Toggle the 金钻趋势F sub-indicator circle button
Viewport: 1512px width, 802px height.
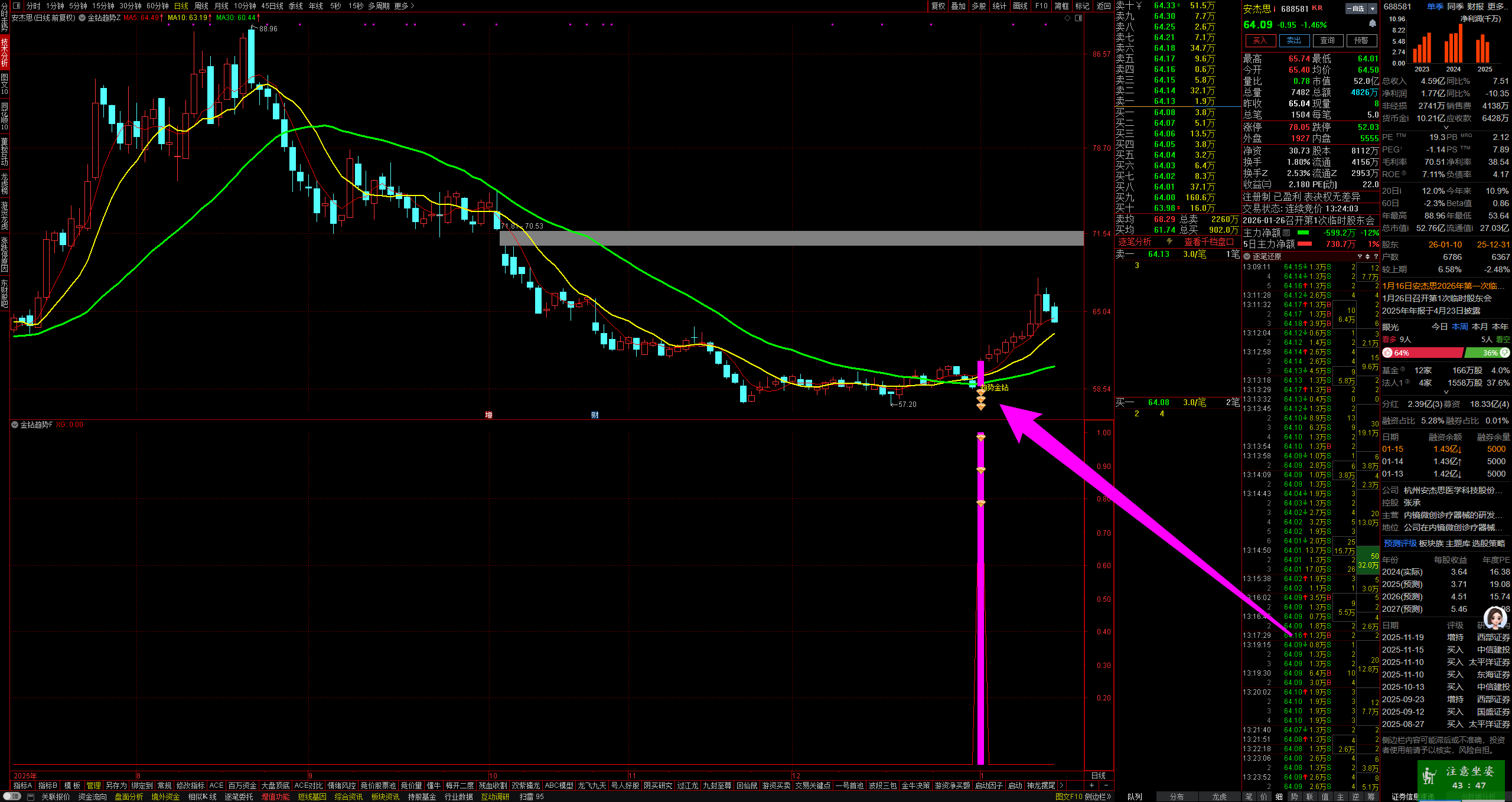(15, 425)
